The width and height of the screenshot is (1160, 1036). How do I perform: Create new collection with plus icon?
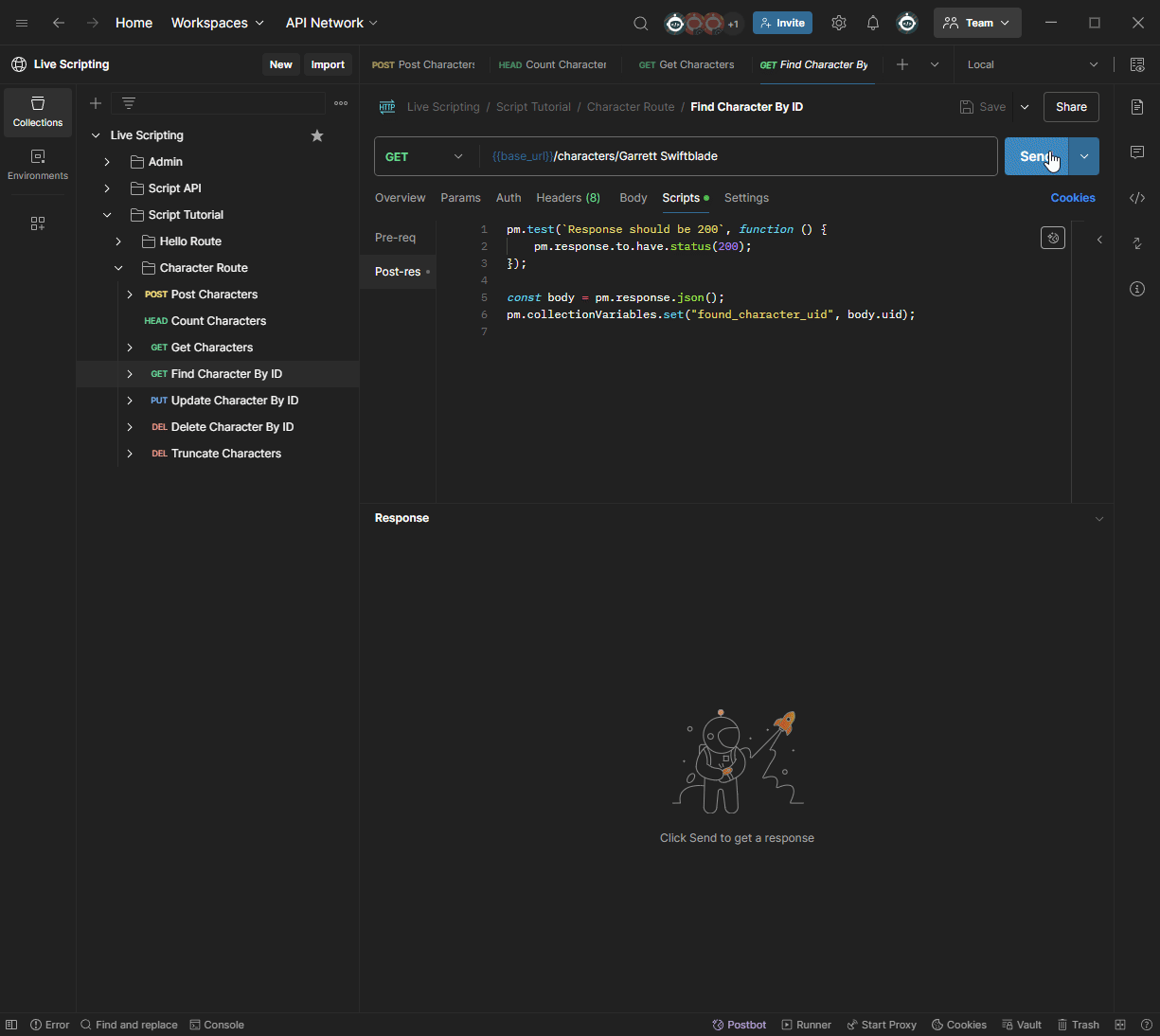click(x=96, y=103)
